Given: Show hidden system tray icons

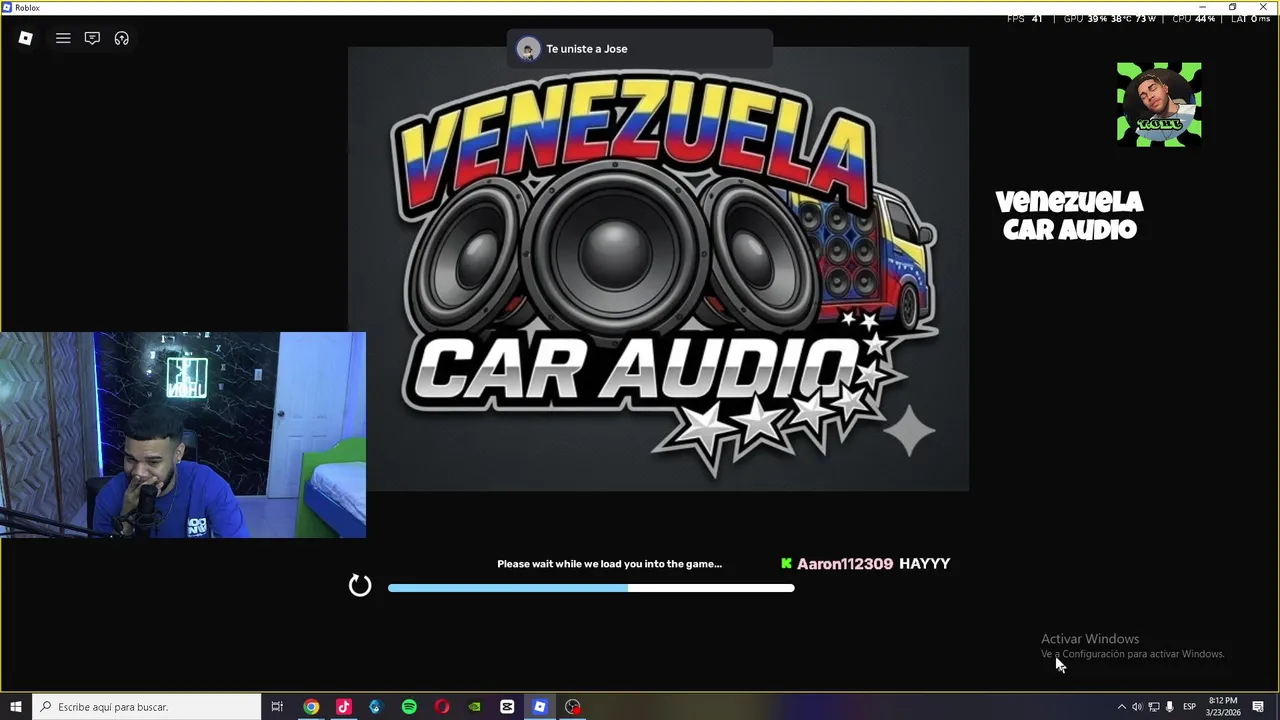Looking at the screenshot, I should [x=1121, y=707].
